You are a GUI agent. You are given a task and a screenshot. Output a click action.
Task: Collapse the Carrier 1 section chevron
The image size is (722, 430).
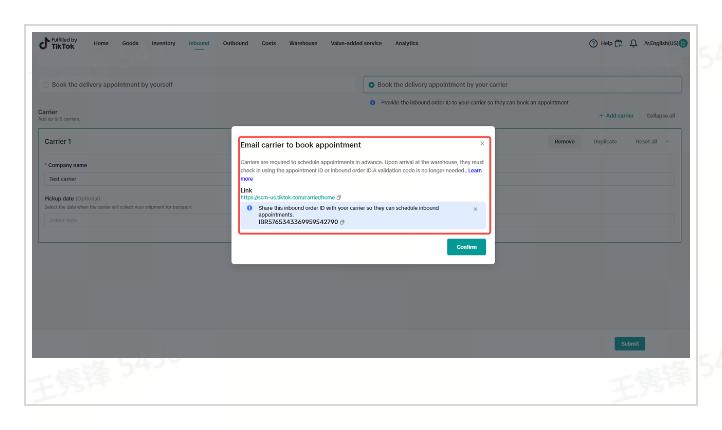[x=667, y=142]
